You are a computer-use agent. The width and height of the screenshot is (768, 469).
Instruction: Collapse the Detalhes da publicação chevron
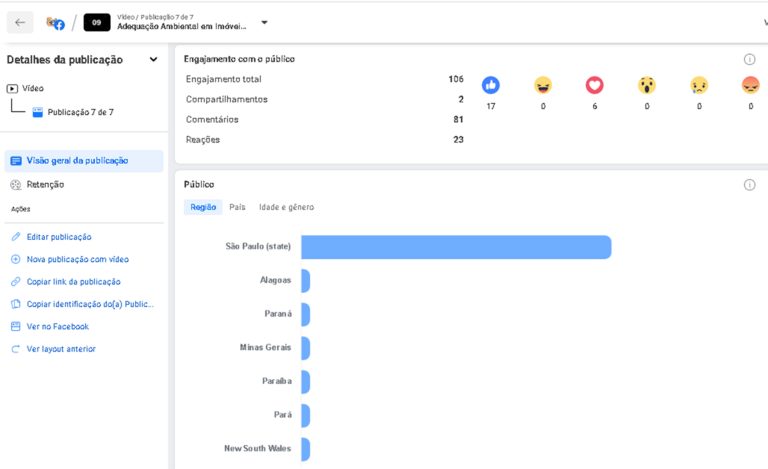pyautogui.click(x=153, y=60)
